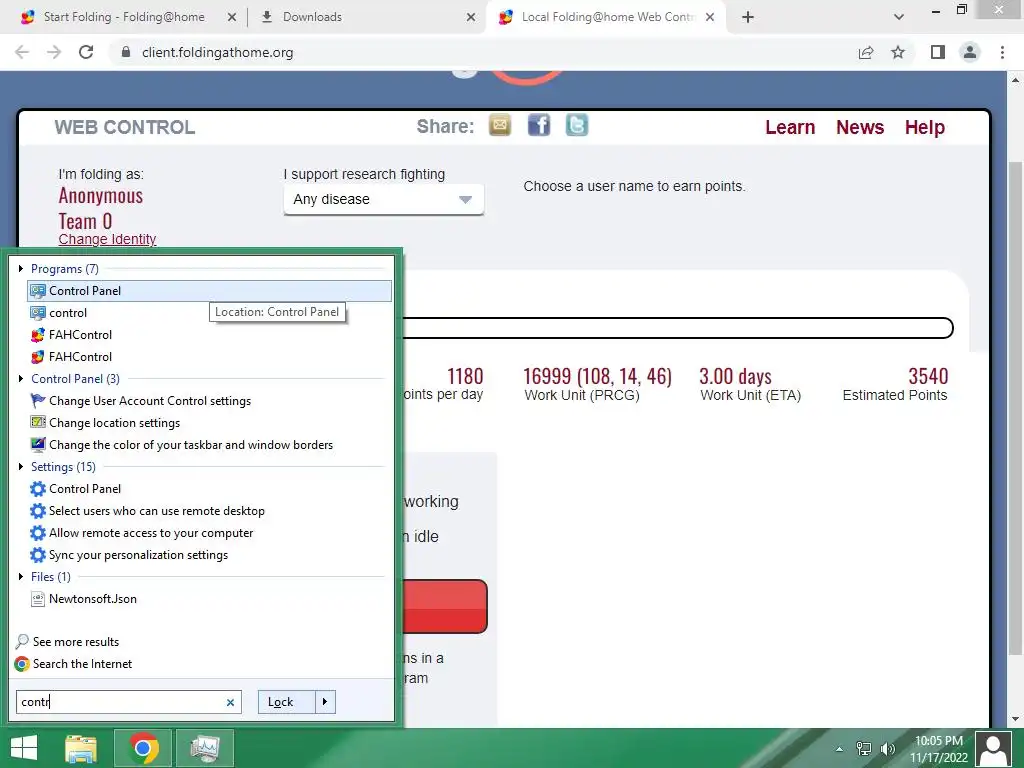Share on Facebook icon
This screenshot has height=768, width=1024.
539,125
